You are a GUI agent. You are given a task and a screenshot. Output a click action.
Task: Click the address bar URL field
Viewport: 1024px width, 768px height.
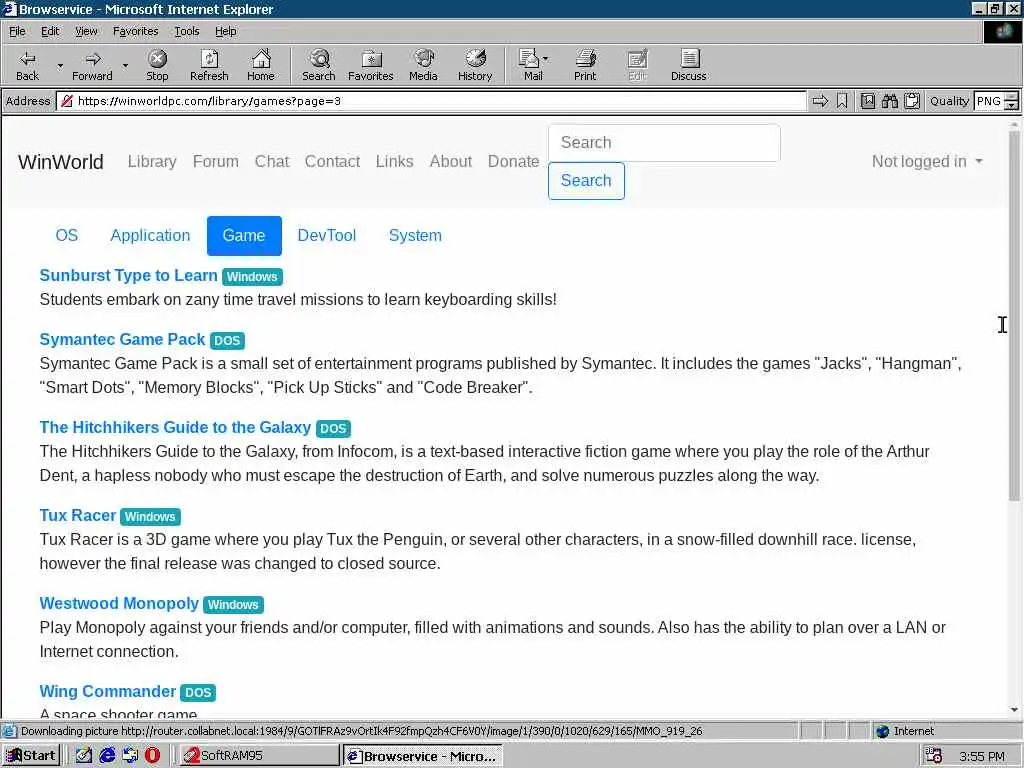coord(431,101)
